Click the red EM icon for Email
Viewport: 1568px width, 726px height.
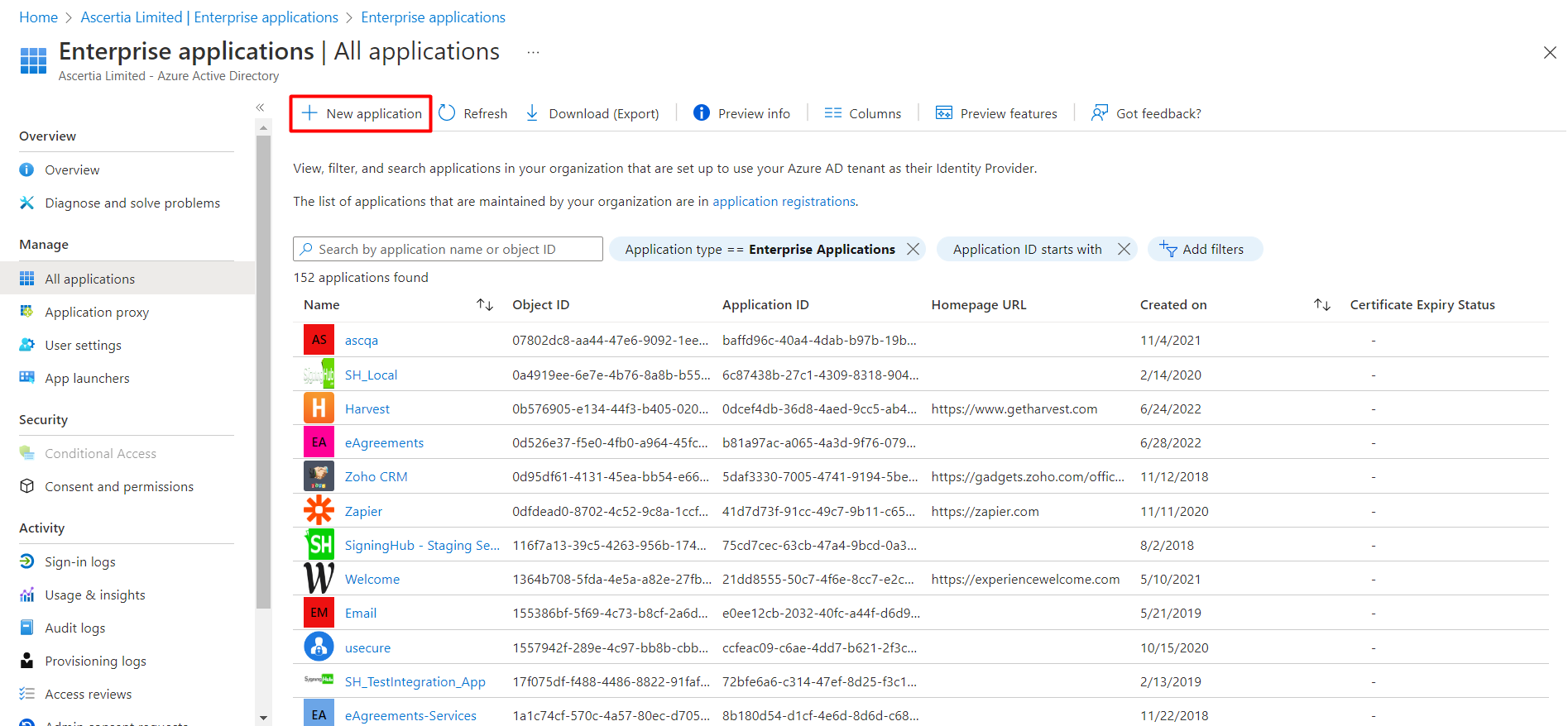coord(319,612)
